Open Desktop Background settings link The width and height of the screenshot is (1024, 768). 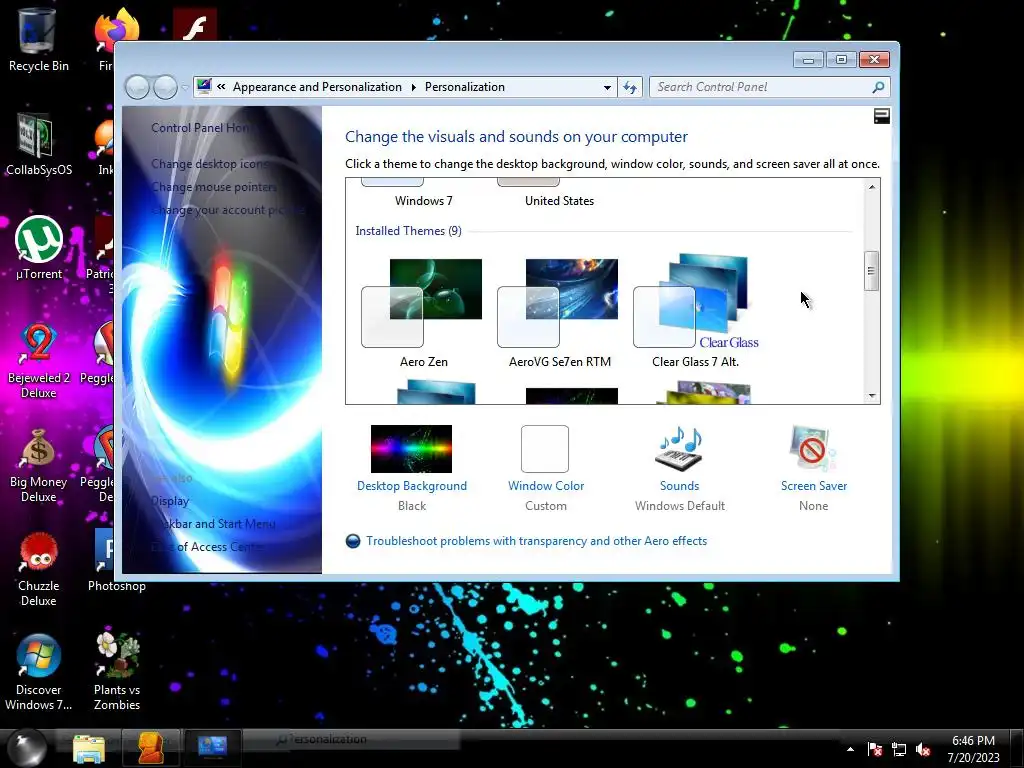point(411,486)
